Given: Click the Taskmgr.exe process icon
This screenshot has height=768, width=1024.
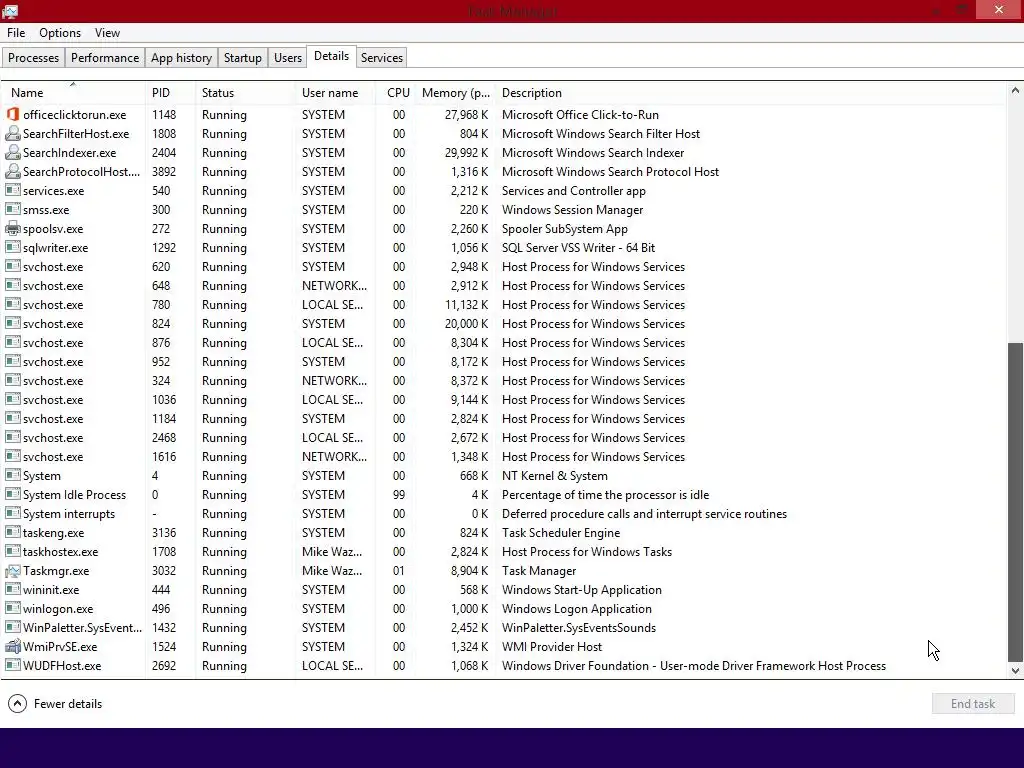Looking at the screenshot, I should (x=12, y=571).
